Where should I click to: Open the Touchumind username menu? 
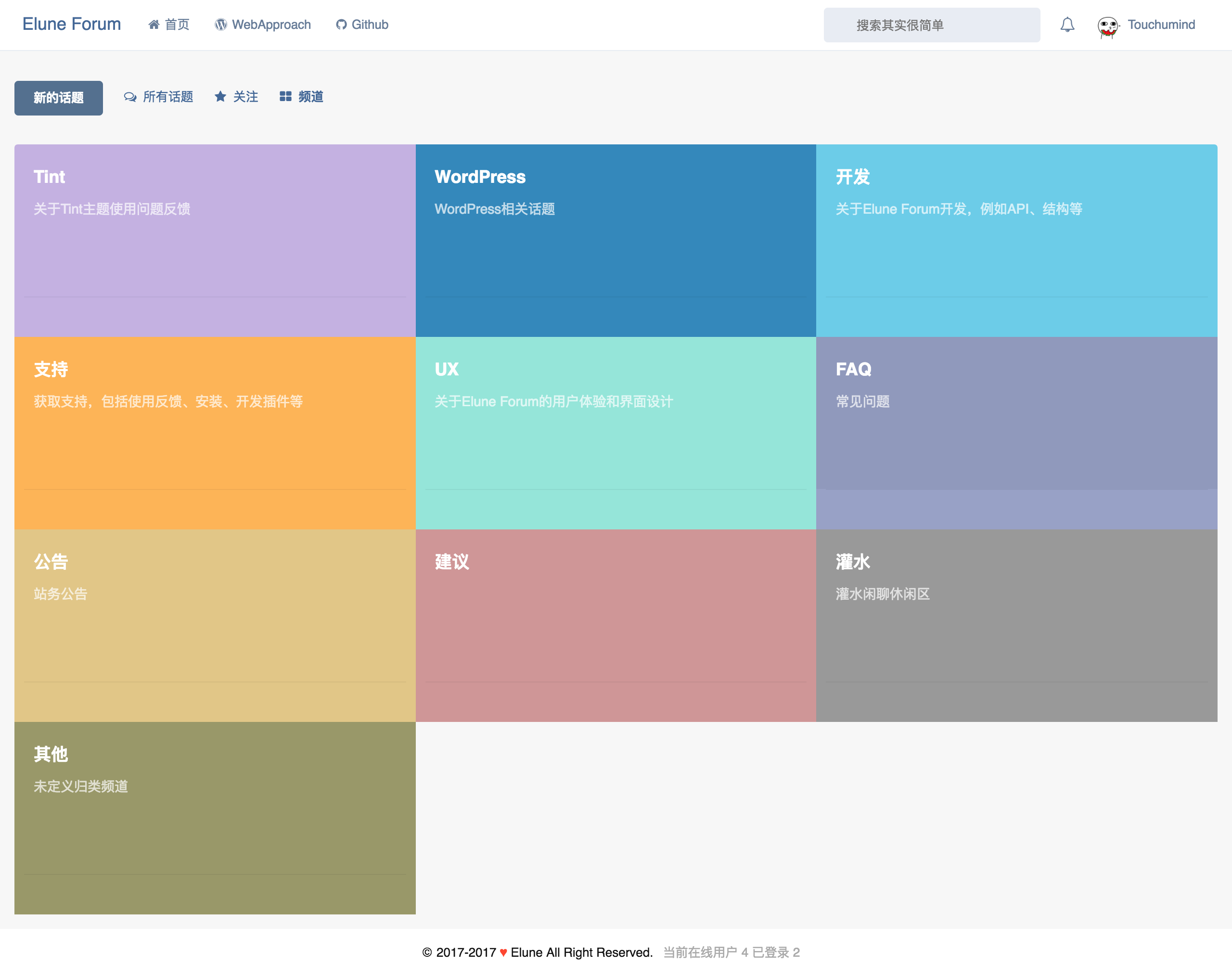(1161, 25)
